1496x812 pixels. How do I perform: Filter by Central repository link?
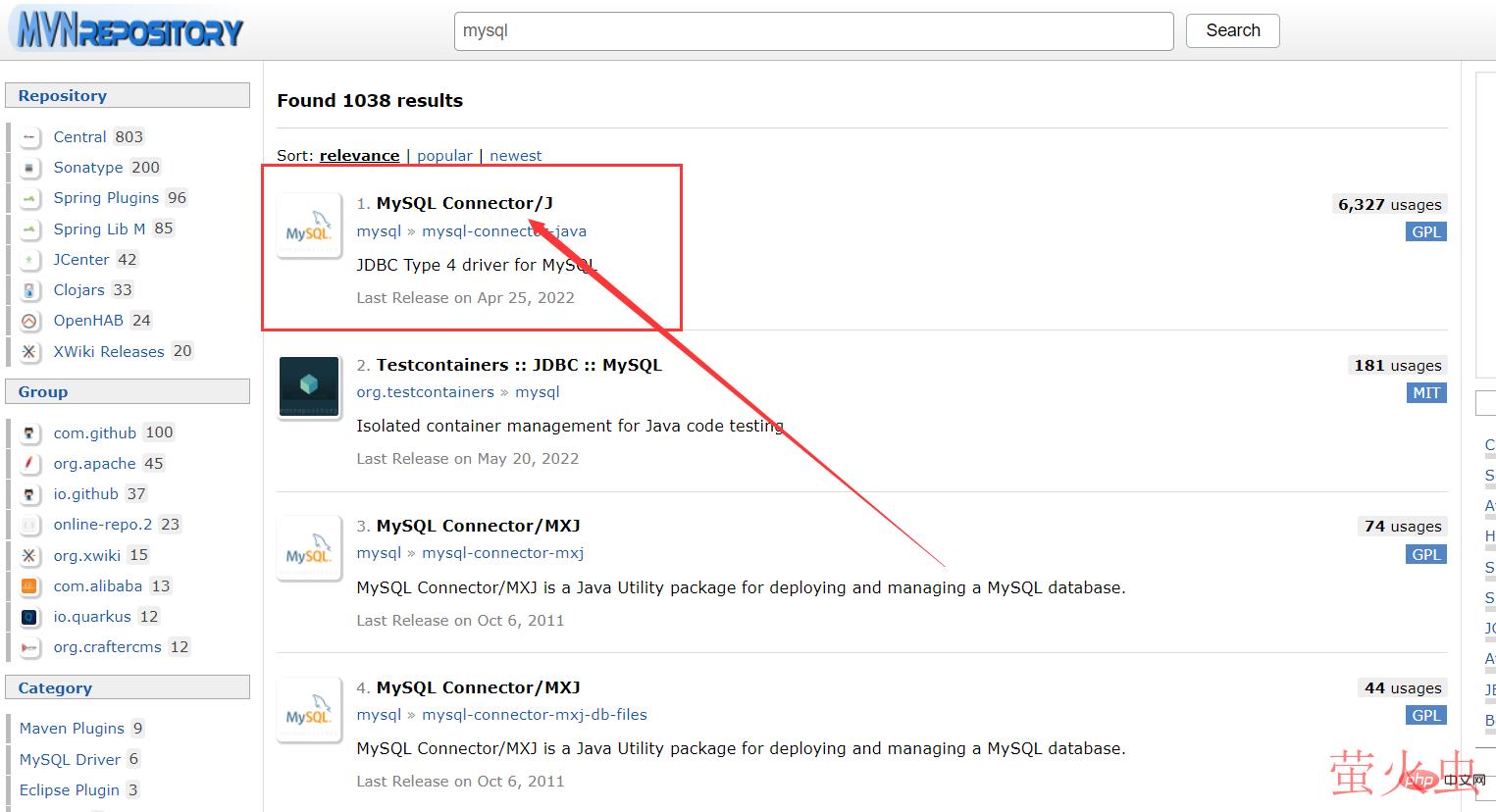click(x=79, y=137)
